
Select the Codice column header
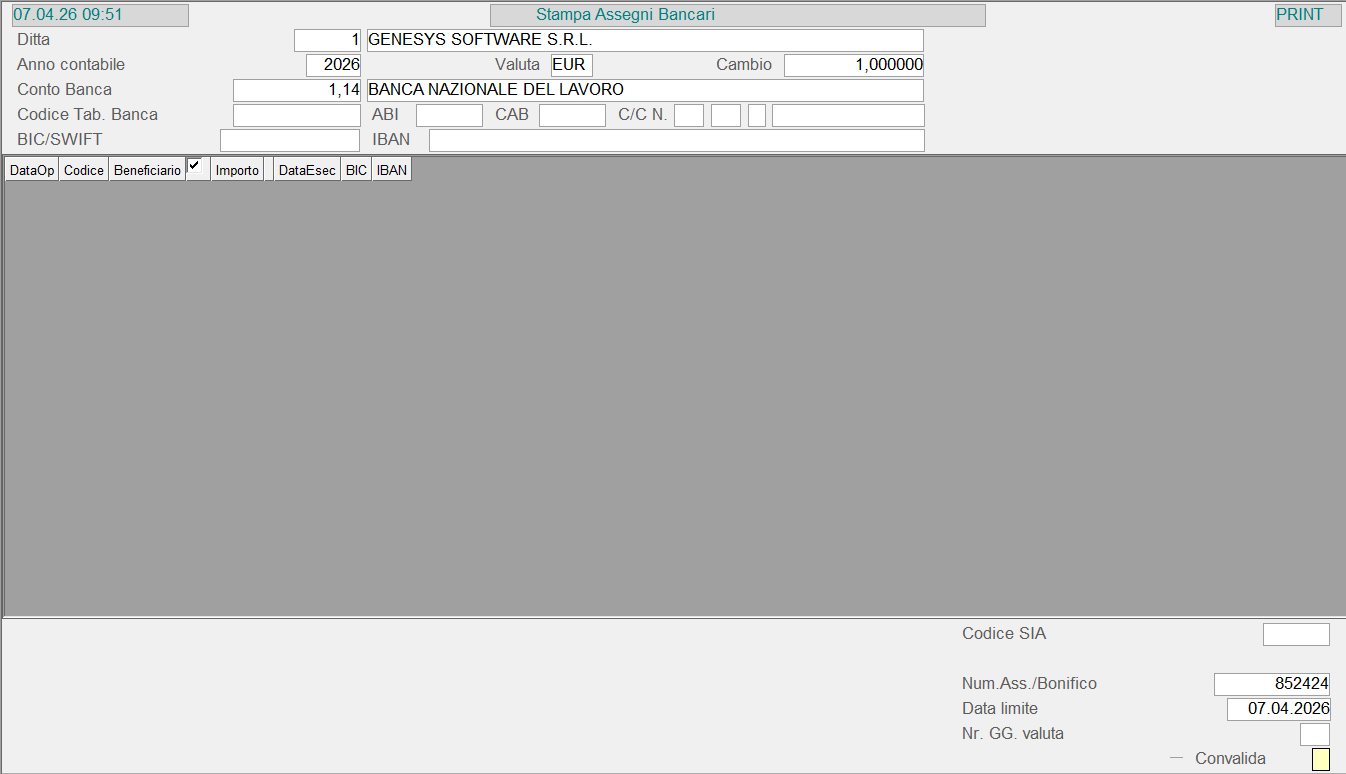(x=84, y=170)
